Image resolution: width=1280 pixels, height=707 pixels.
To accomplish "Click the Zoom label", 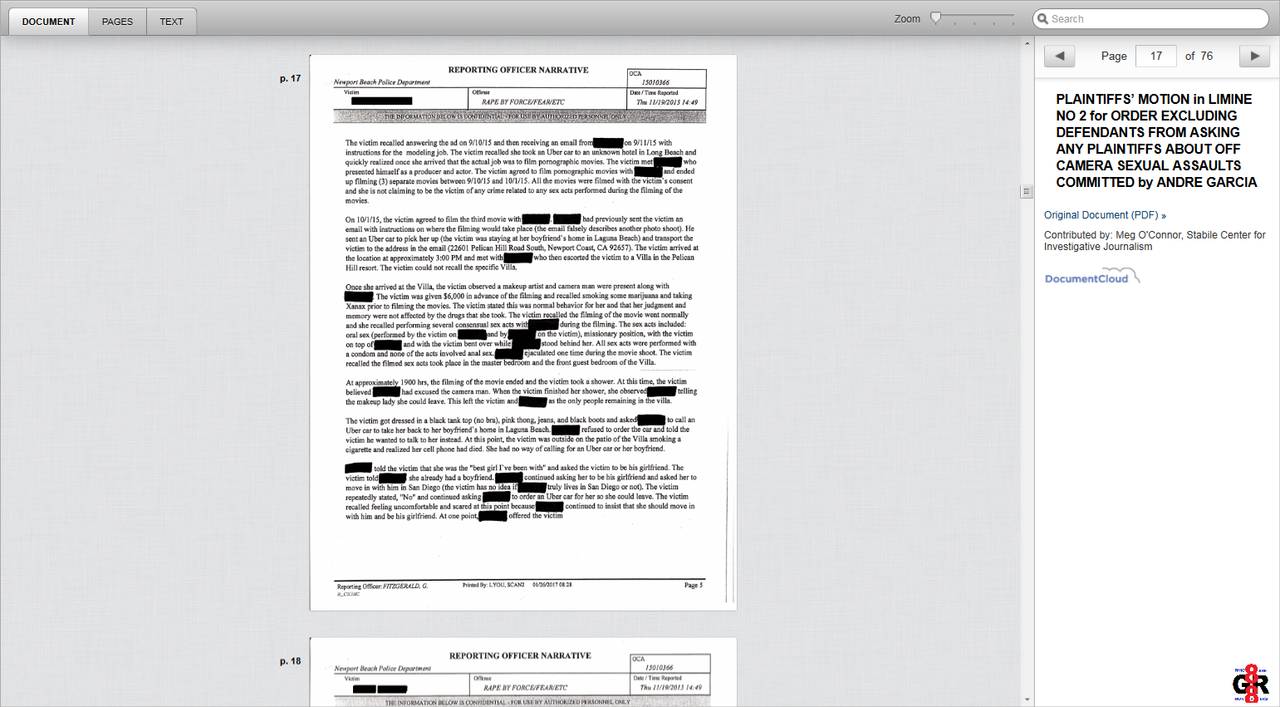I will pos(907,19).
